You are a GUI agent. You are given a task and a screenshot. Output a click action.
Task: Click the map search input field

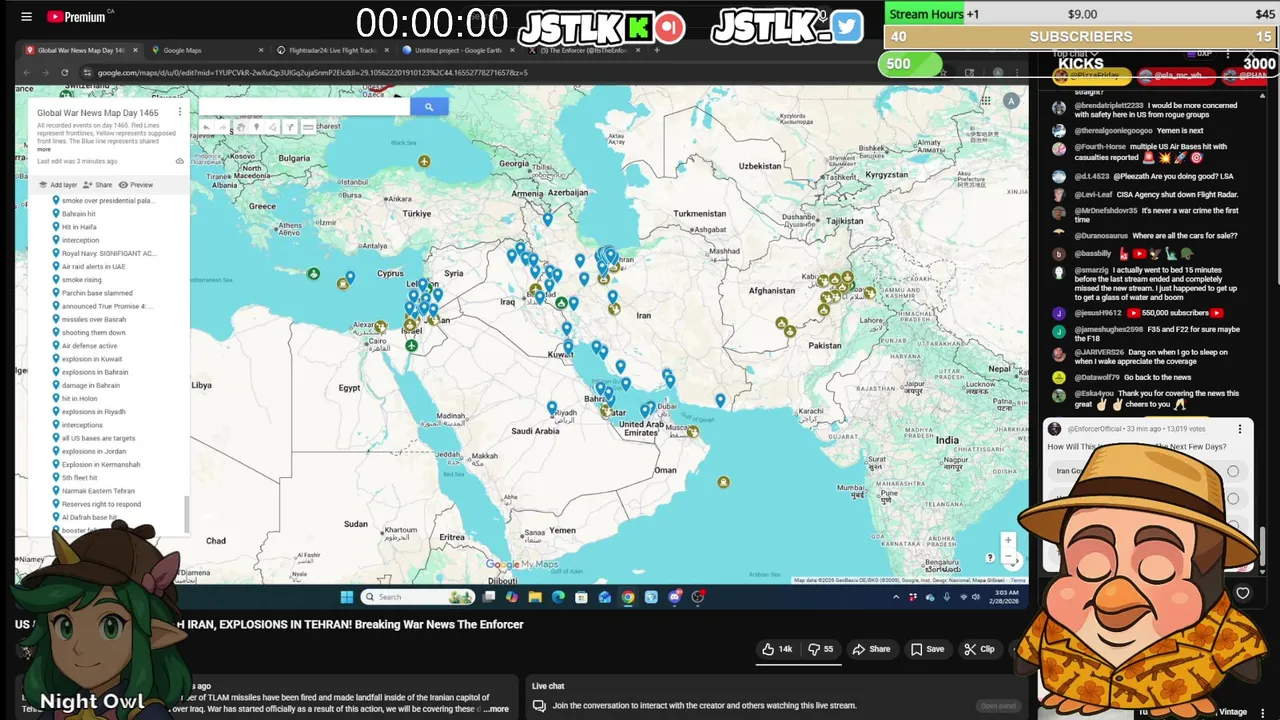tap(304, 107)
